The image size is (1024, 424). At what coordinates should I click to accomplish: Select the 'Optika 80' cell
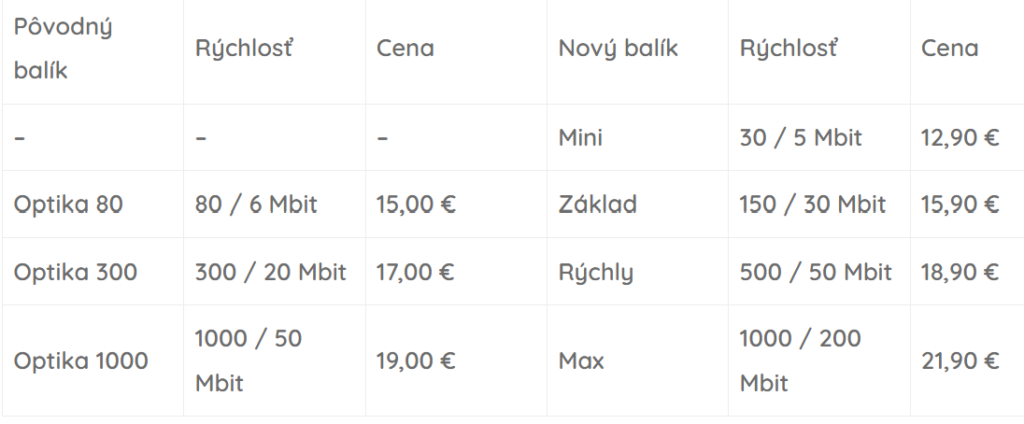click(x=68, y=204)
